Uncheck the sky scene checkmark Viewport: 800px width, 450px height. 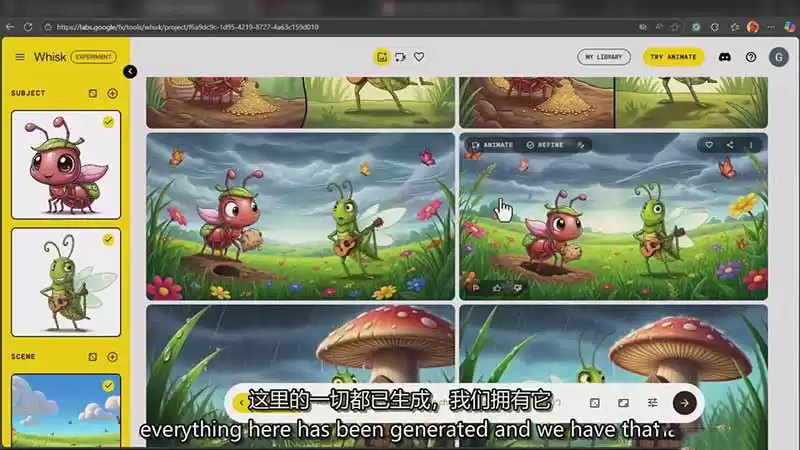pyautogui.click(x=108, y=385)
